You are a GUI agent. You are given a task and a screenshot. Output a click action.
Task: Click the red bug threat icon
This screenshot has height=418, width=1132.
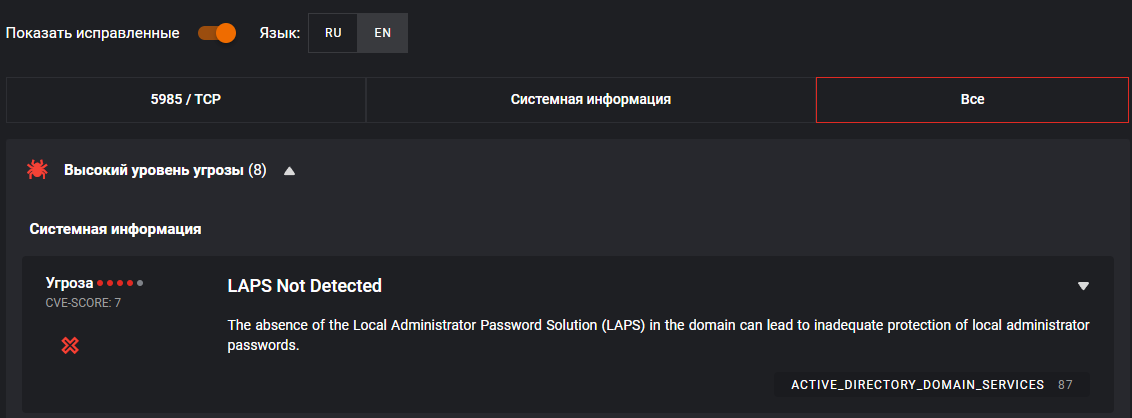(x=37, y=171)
